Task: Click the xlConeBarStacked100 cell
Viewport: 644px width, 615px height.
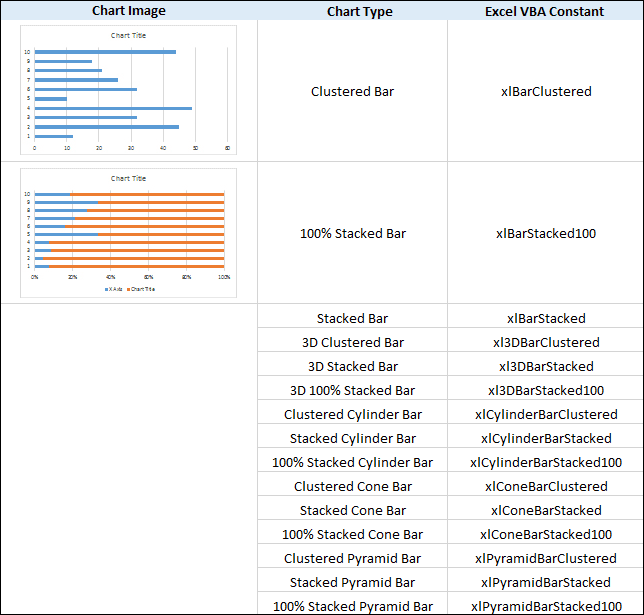Action: point(546,534)
